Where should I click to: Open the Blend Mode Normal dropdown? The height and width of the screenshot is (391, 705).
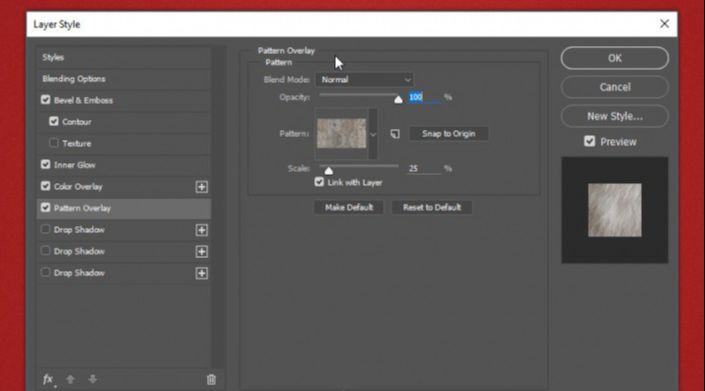point(364,80)
